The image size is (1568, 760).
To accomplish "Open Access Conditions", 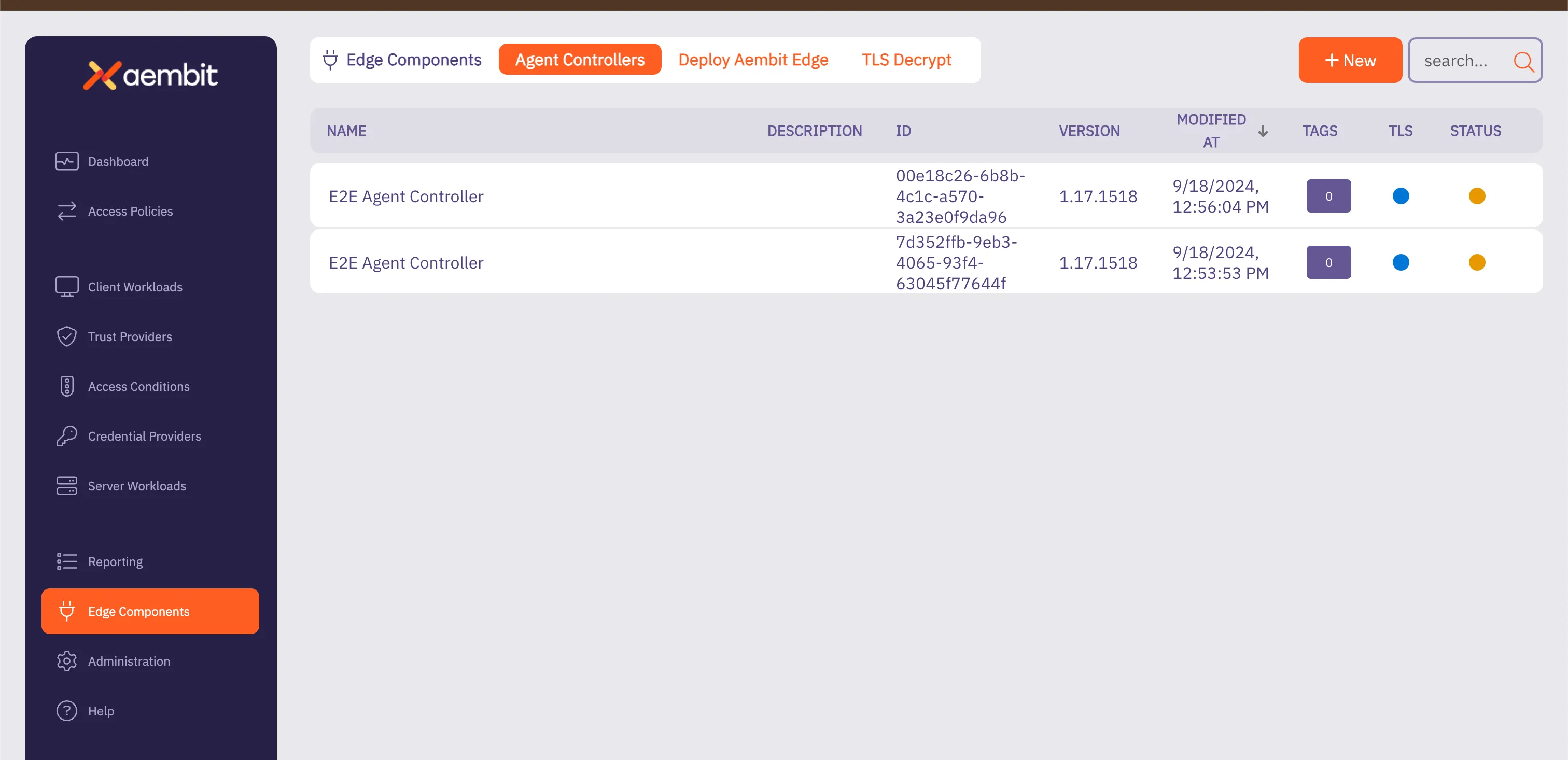I will tap(138, 386).
